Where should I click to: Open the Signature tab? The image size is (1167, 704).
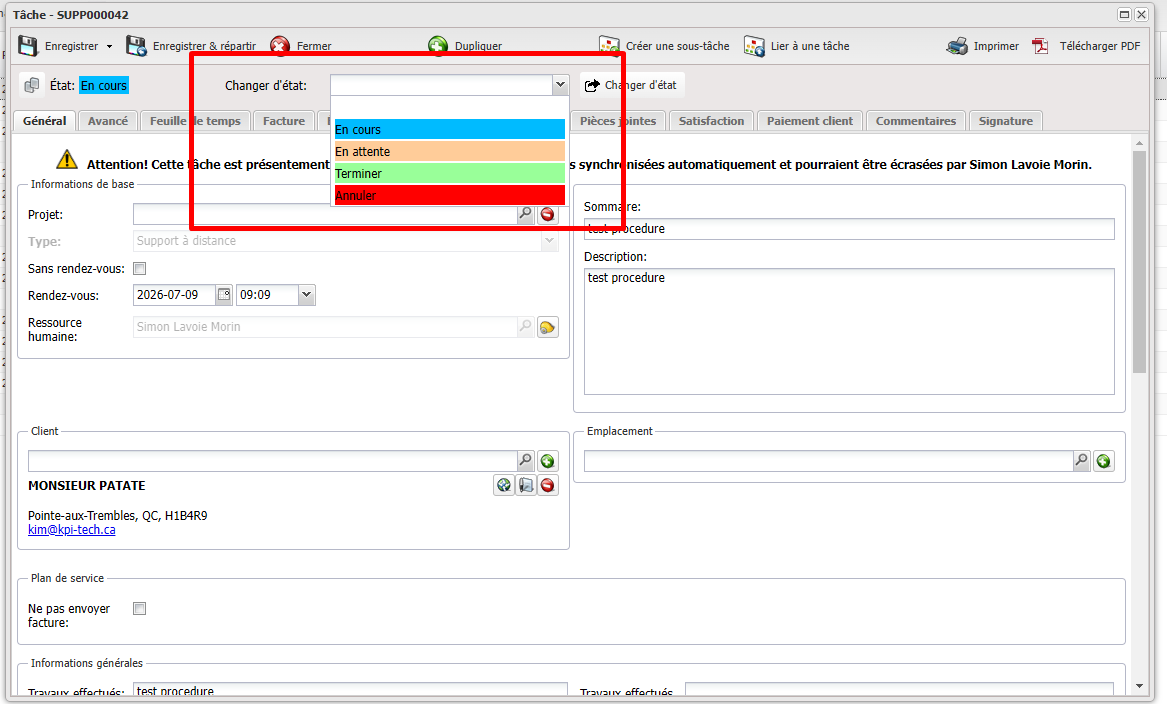click(x=1005, y=121)
